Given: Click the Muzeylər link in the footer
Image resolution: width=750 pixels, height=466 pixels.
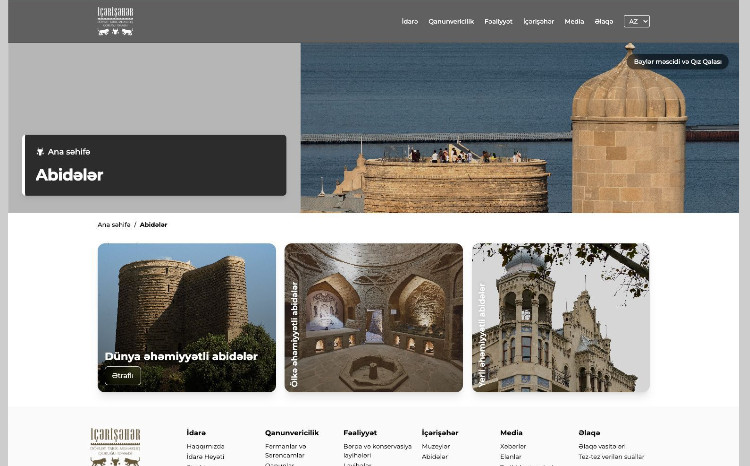Looking at the screenshot, I should point(434,446).
